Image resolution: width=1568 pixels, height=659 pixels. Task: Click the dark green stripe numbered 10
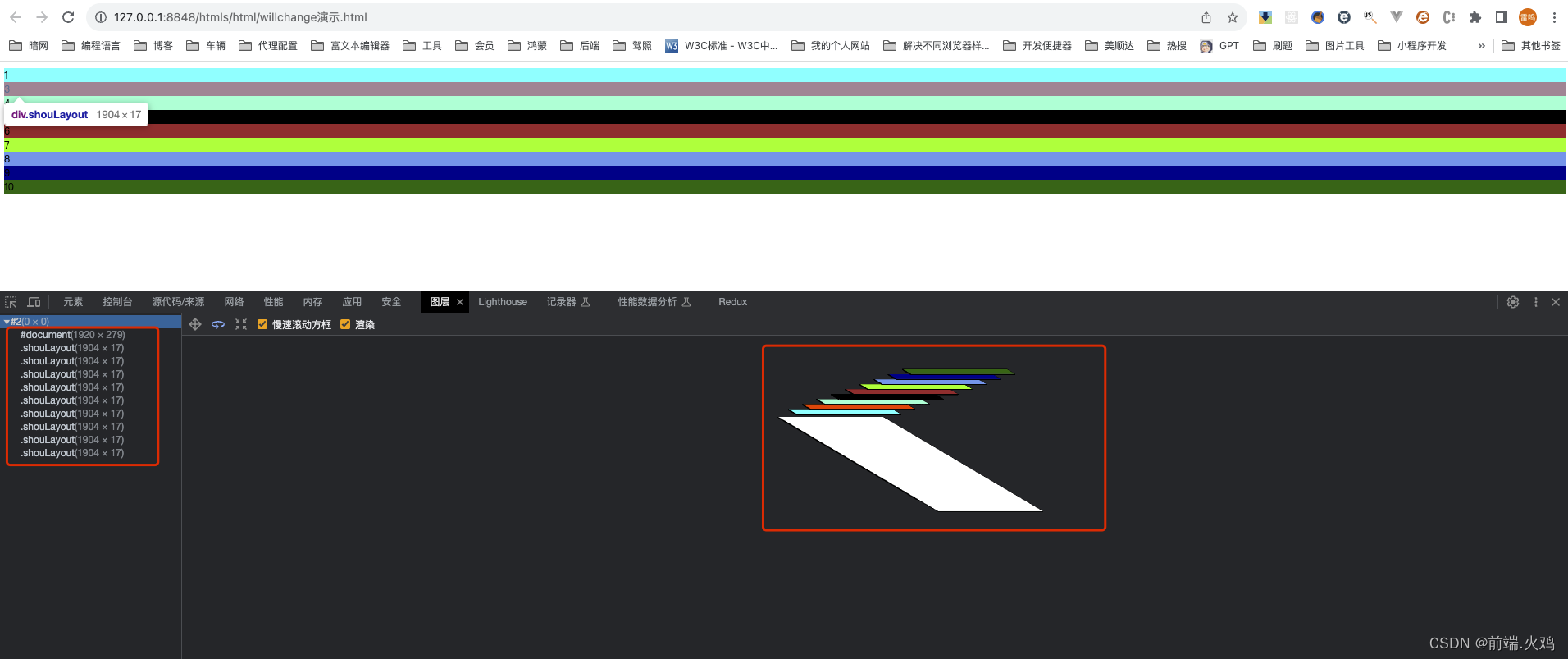pos(785,187)
